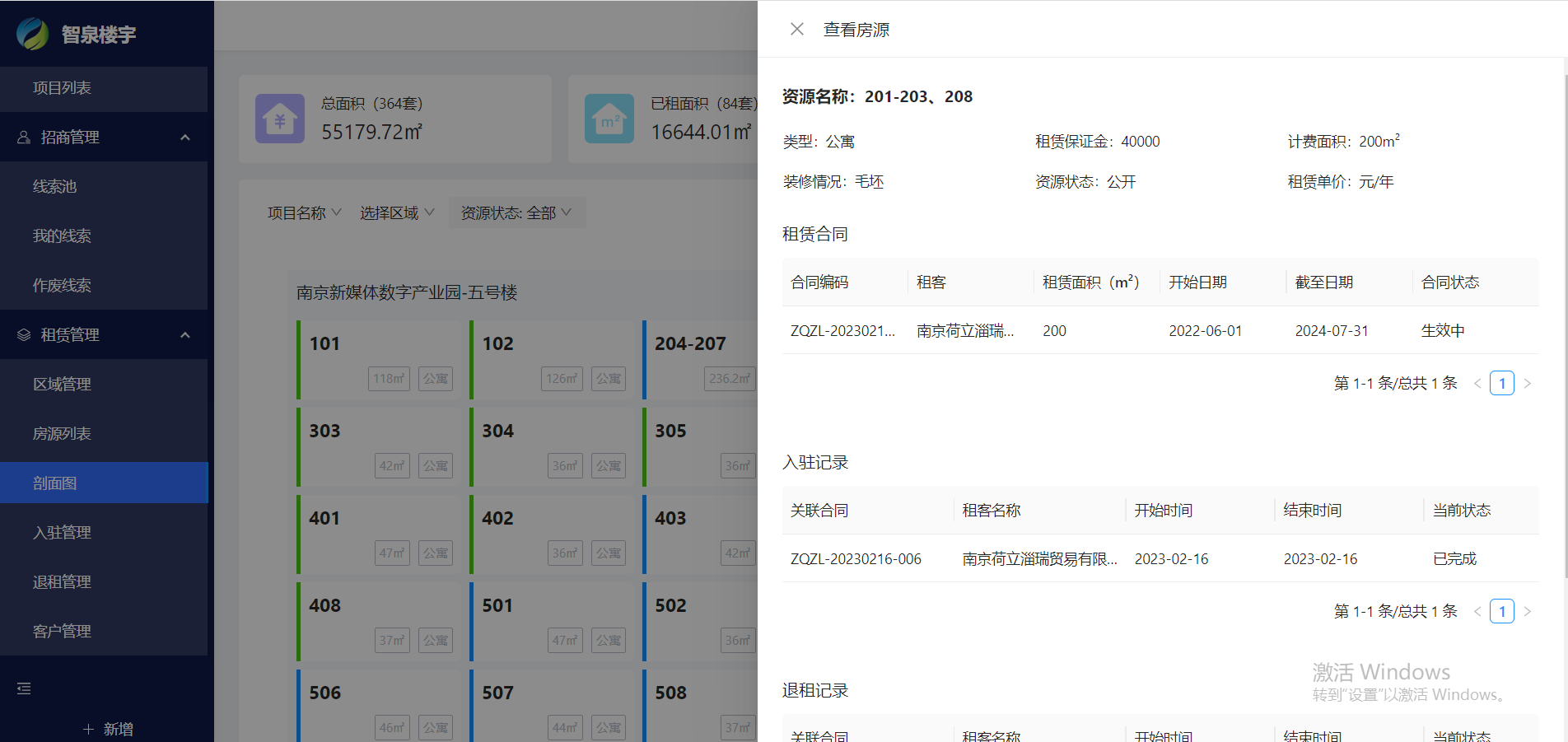
Task: Click the 截至日期 column header
Action: [x=1324, y=282]
